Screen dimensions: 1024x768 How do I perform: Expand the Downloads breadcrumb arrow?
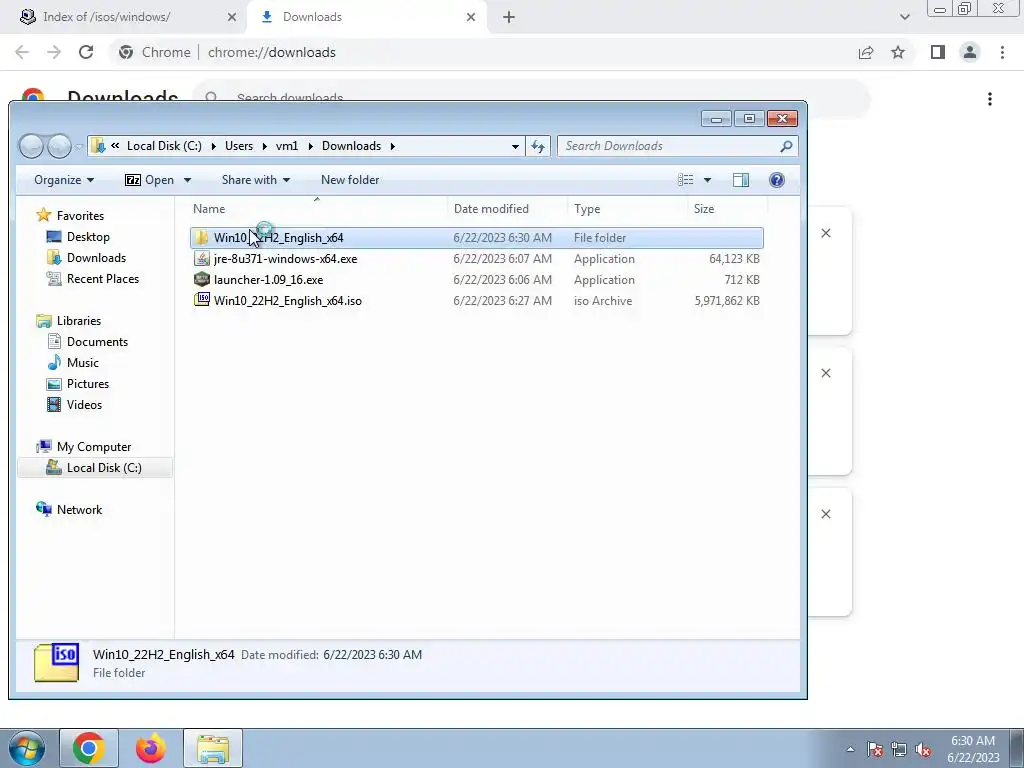click(x=392, y=146)
